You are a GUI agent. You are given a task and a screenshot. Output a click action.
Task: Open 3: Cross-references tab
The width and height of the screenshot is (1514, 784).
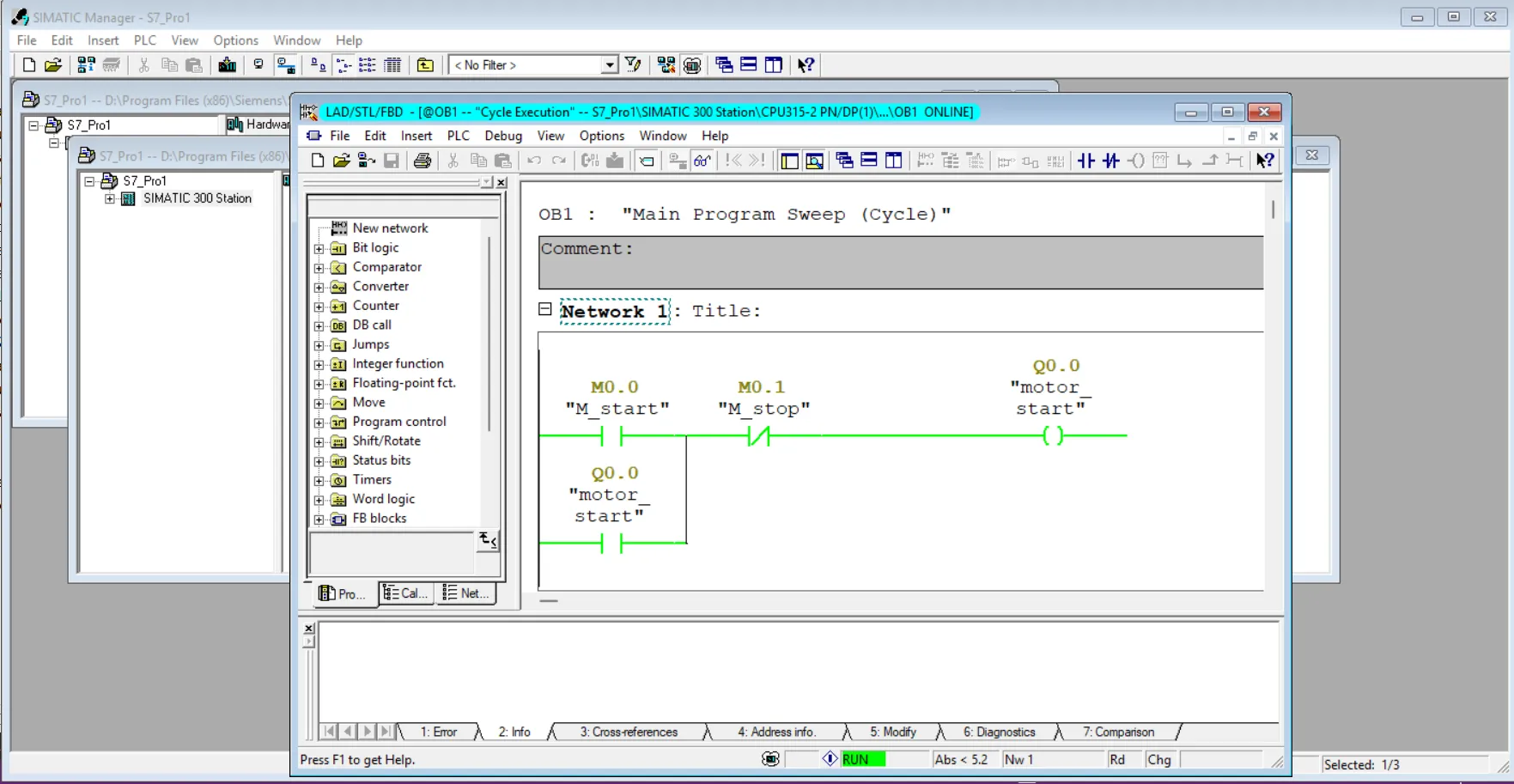629,732
